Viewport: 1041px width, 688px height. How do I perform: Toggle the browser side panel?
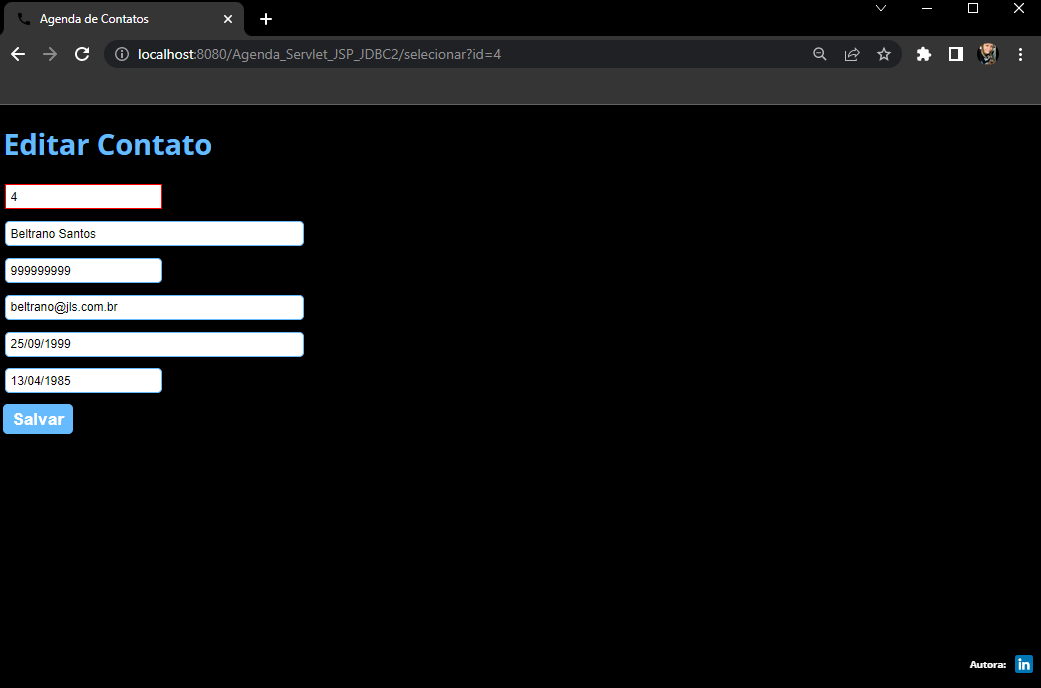955,54
